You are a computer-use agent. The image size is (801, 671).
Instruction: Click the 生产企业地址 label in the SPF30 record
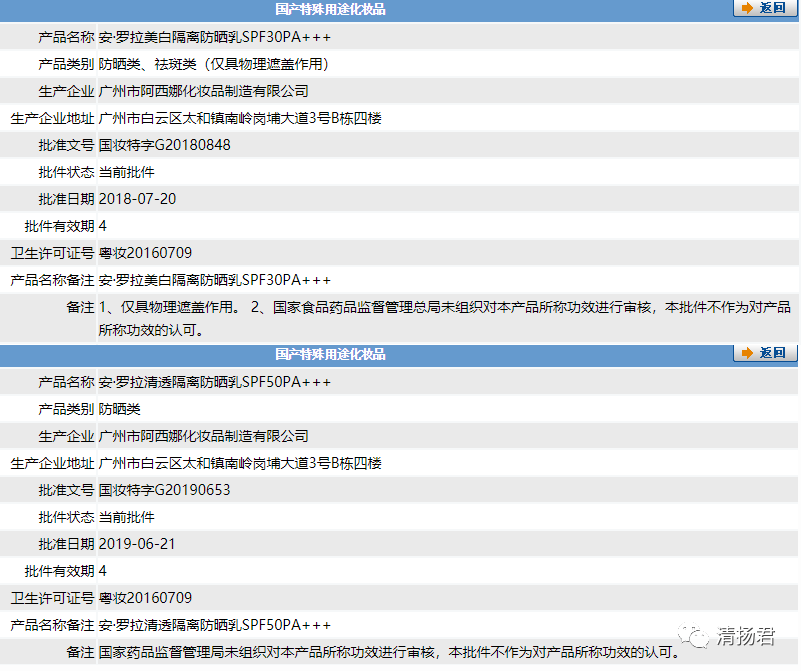click(53, 118)
